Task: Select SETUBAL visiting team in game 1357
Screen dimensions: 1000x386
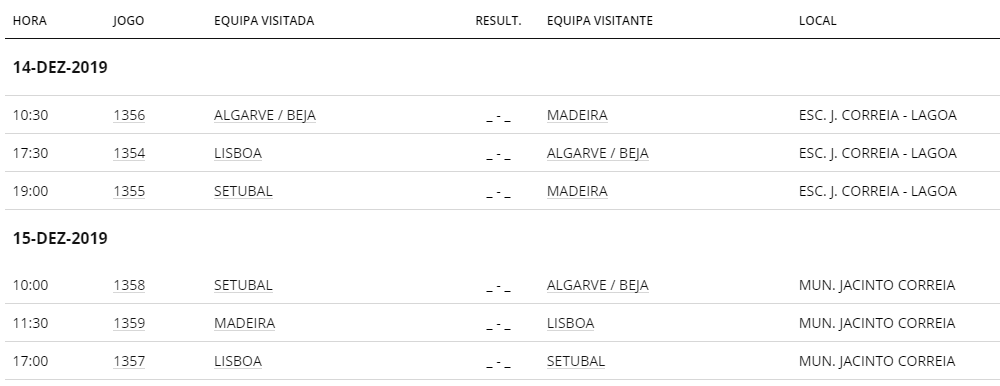Action: click(575, 361)
